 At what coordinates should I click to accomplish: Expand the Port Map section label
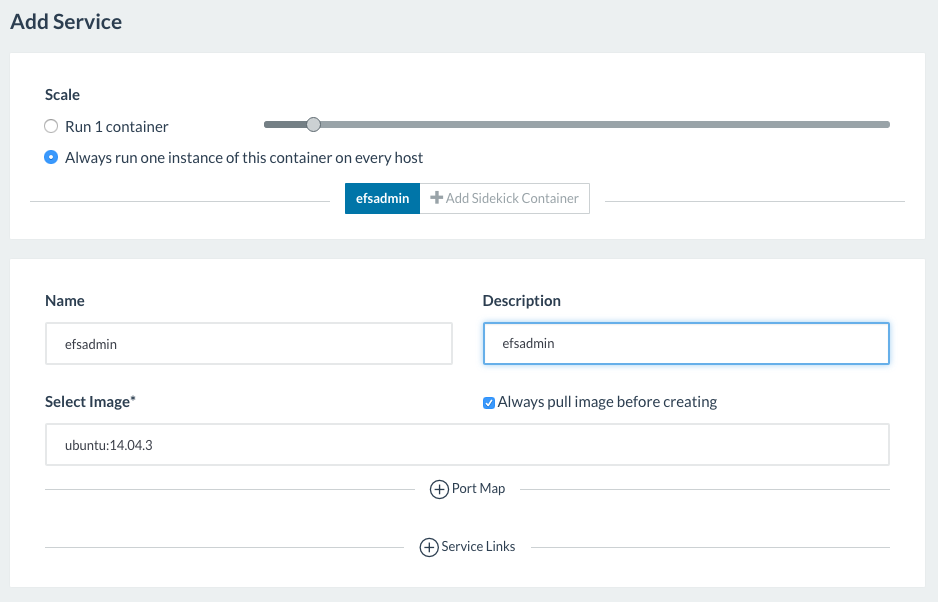pyautogui.click(x=478, y=489)
